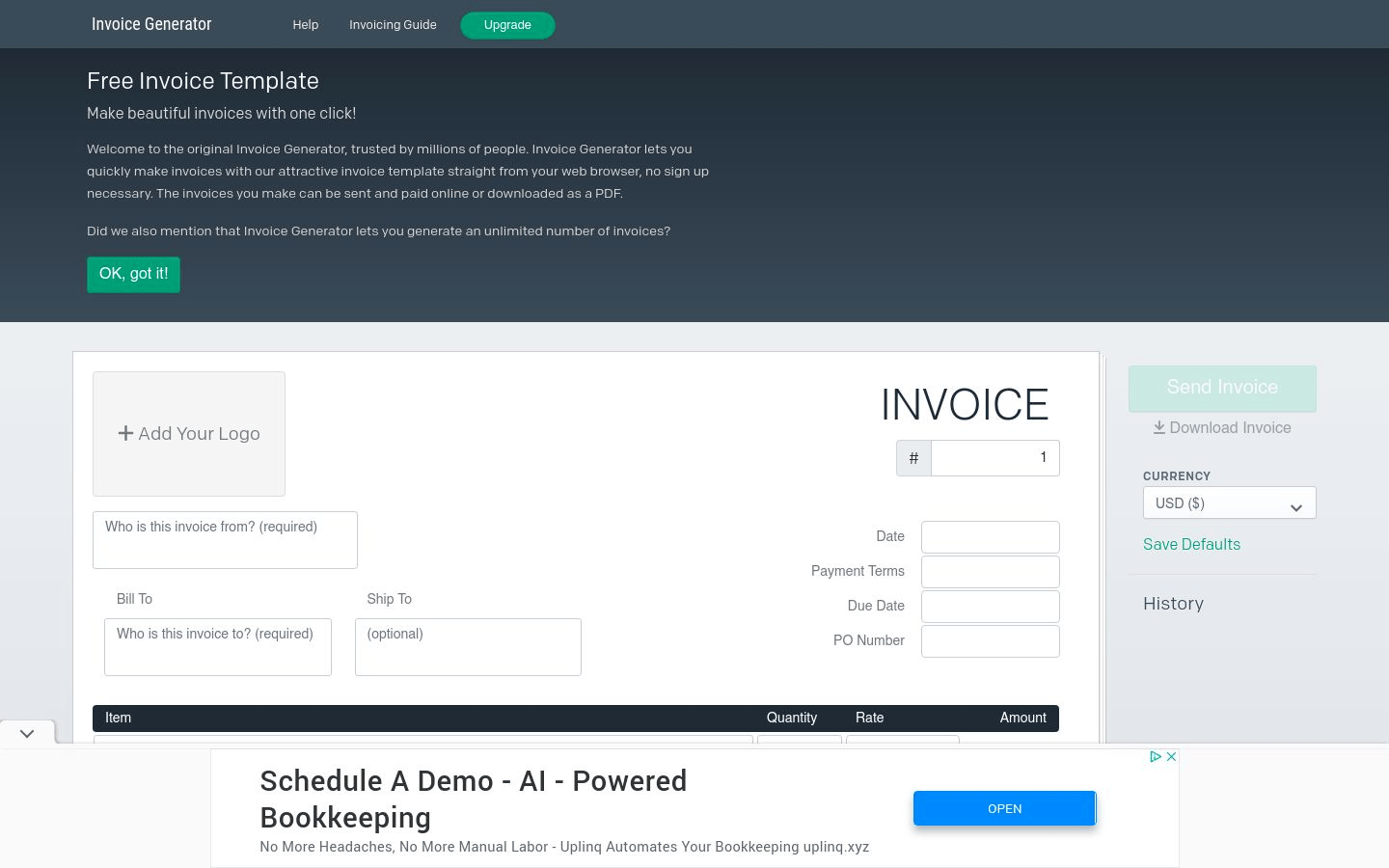The width and height of the screenshot is (1389, 868).
Task: Click the download icon beside Download Invoice
Action: pyautogui.click(x=1159, y=427)
